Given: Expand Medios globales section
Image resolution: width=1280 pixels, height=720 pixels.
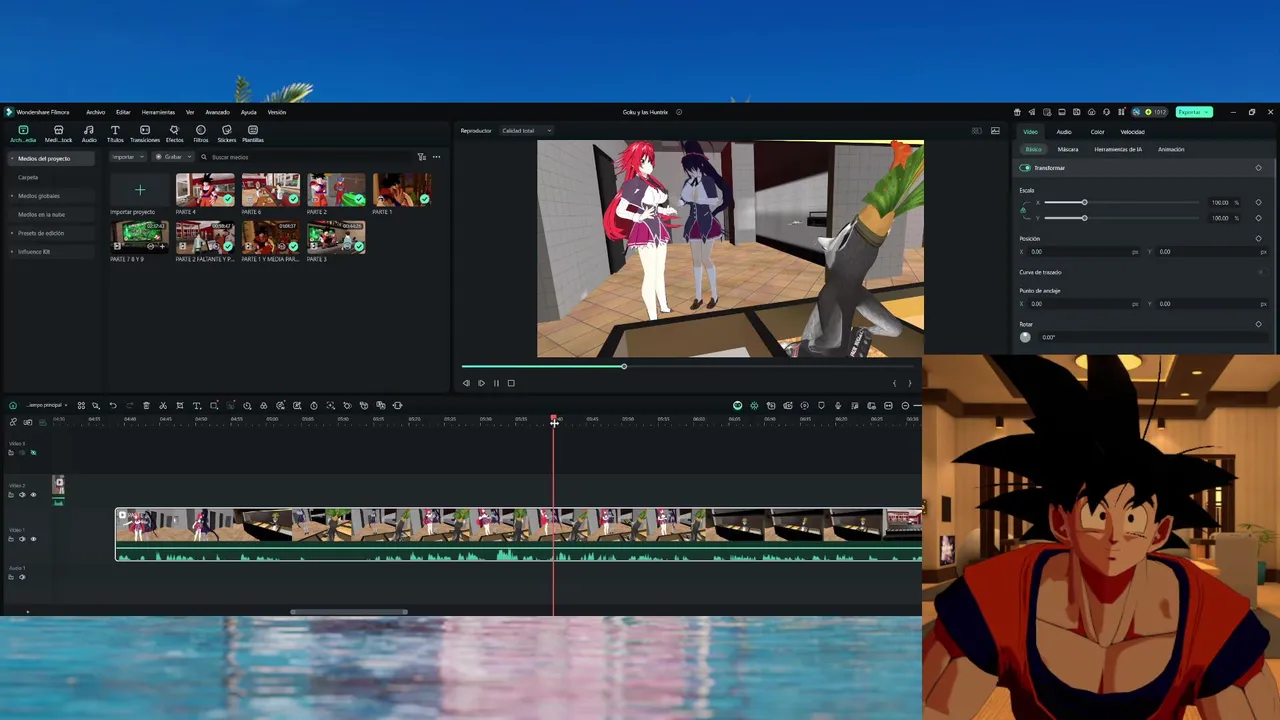Looking at the screenshot, I should (x=12, y=196).
